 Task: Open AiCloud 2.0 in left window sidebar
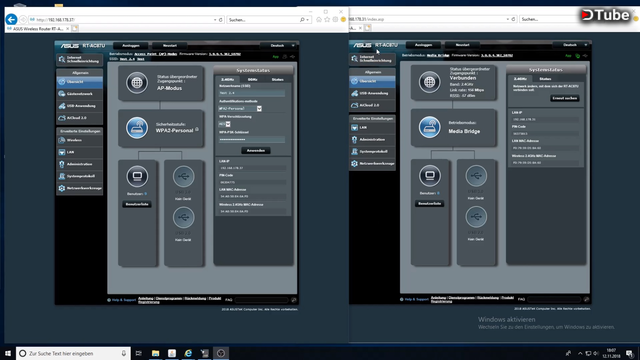pos(80,118)
